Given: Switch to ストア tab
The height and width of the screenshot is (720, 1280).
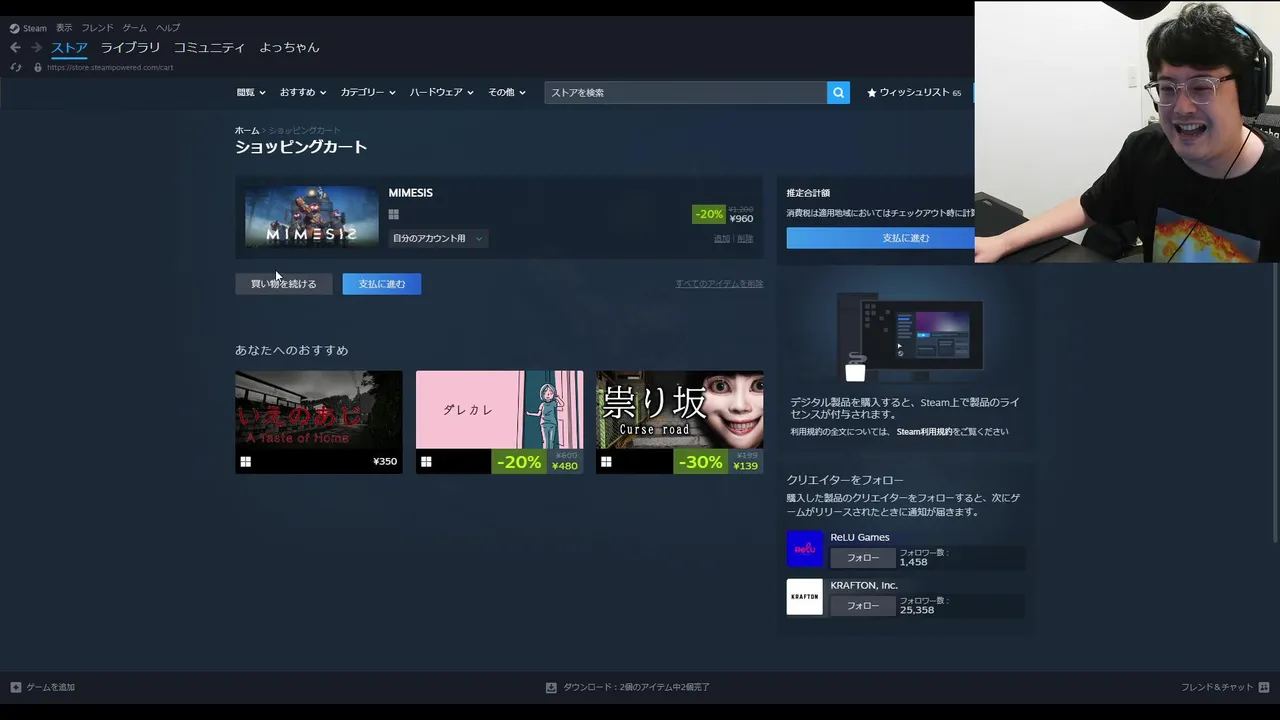Looking at the screenshot, I should pos(69,47).
